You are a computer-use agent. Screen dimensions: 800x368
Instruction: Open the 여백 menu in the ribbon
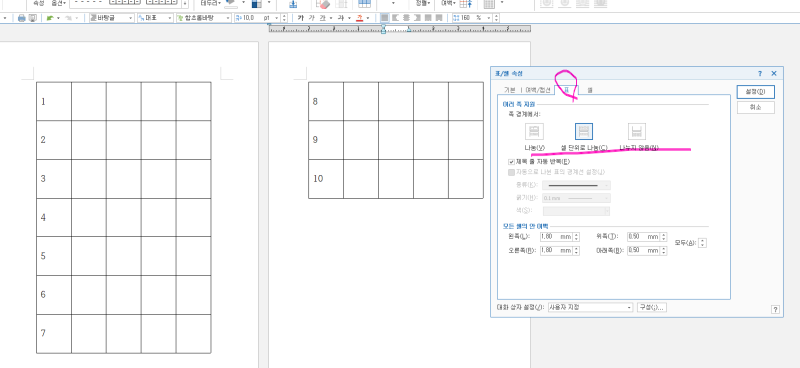pos(447,3)
